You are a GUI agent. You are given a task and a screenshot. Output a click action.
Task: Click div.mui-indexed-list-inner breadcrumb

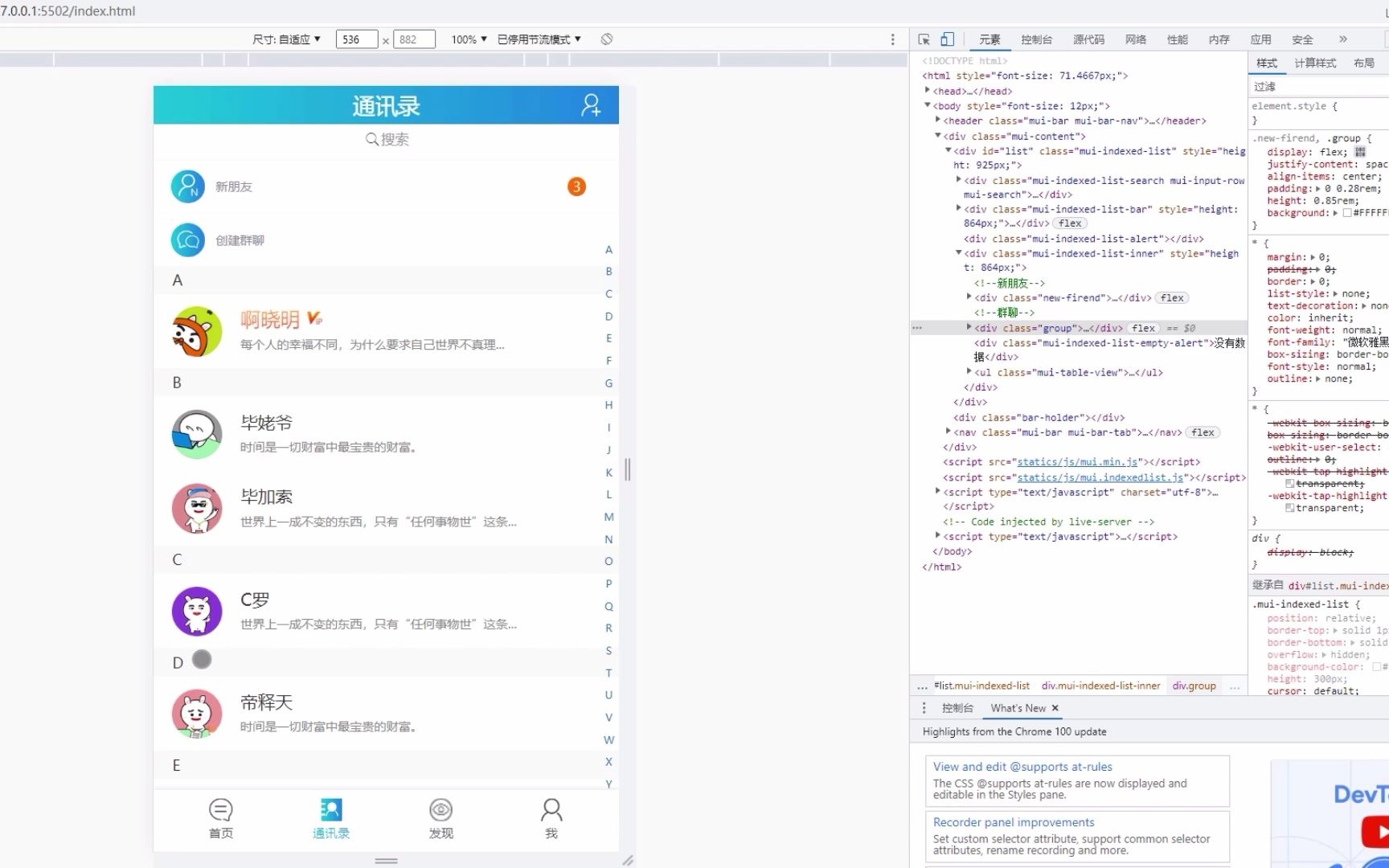coord(1101,686)
